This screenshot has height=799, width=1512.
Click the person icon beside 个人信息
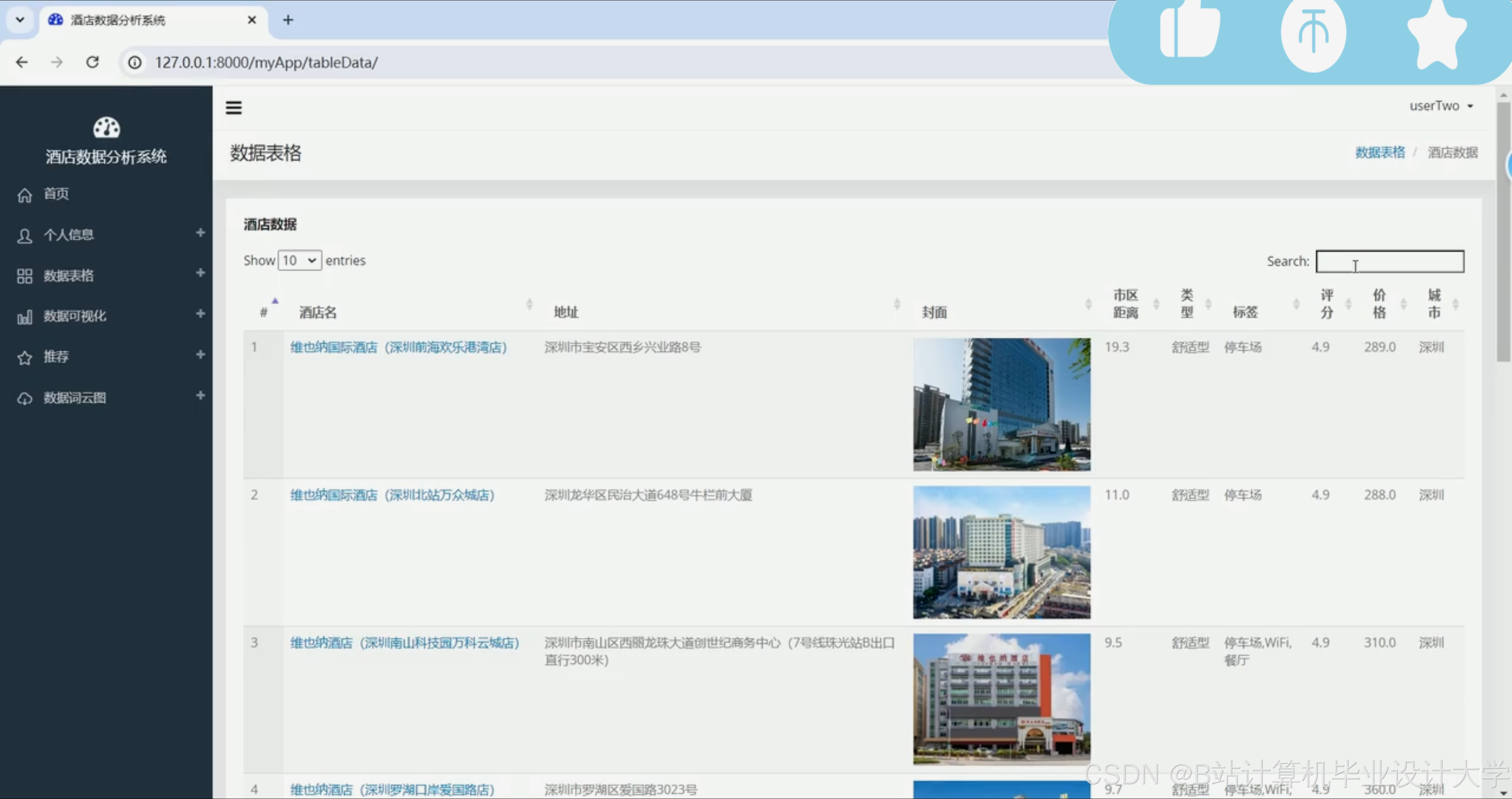click(x=25, y=236)
